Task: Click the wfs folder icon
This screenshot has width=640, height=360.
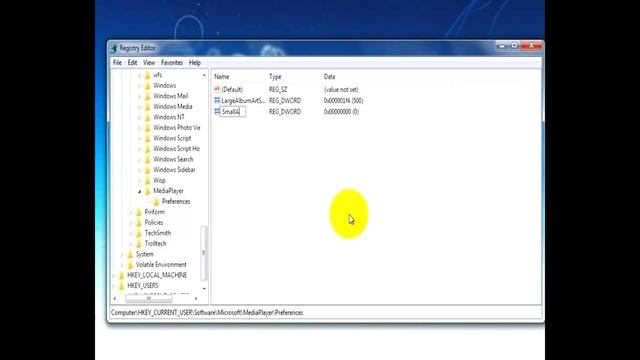Action: [x=148, y=75]
